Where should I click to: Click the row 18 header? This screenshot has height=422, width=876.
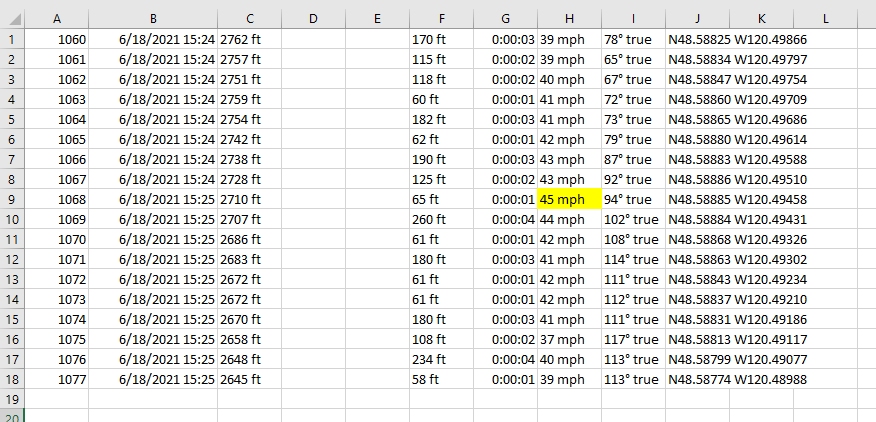pos(11,379)
